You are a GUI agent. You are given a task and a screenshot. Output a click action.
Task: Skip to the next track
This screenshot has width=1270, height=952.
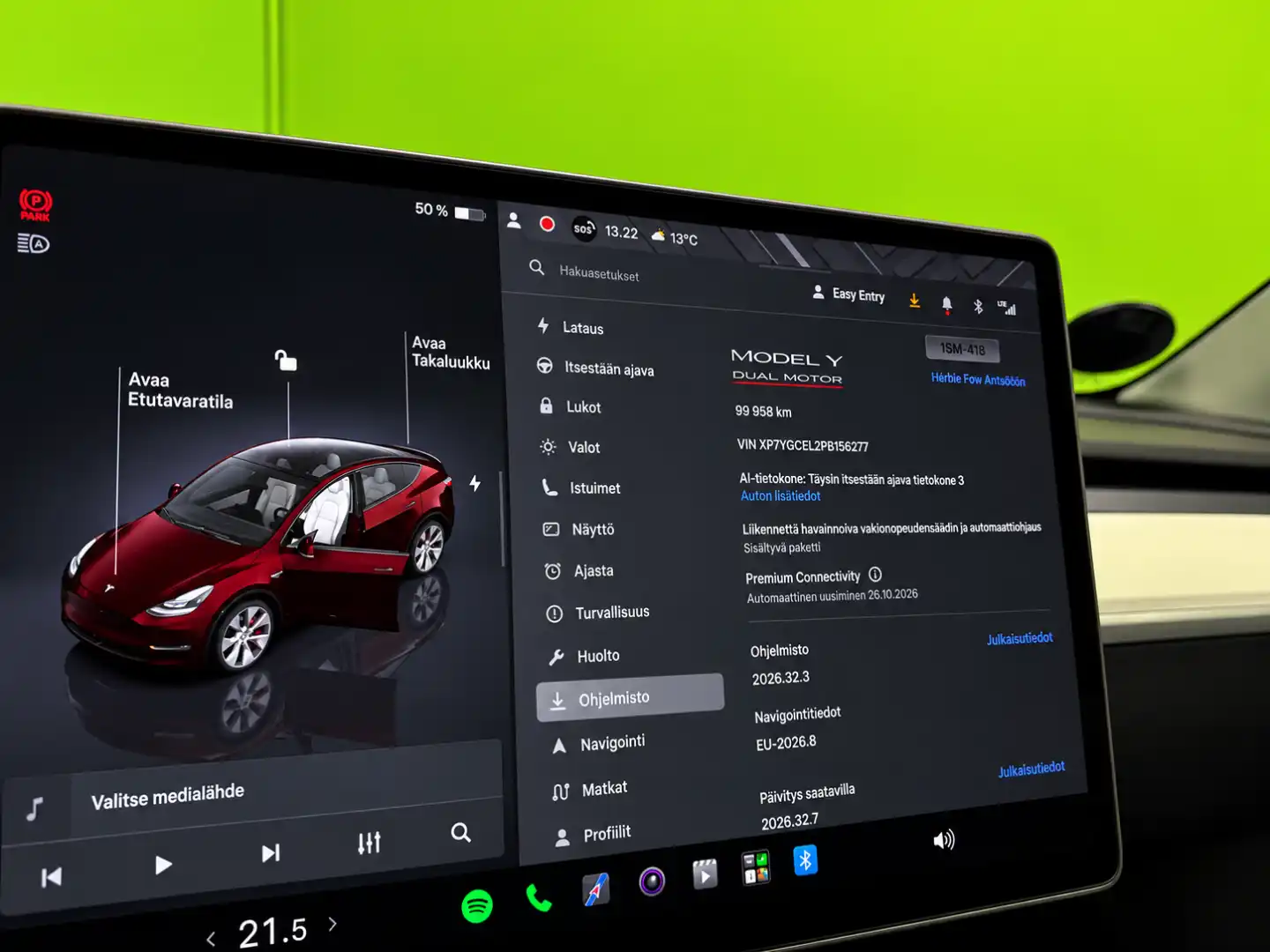pyautogui.click(x=271, y=853)
